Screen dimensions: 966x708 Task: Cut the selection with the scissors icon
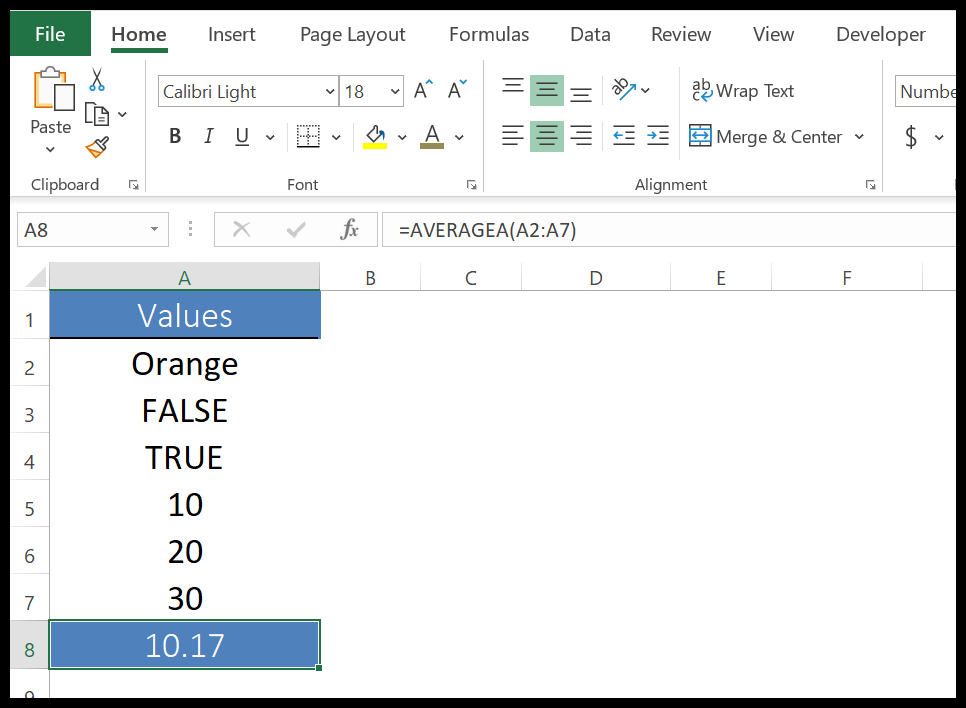(x=96, y=80)
